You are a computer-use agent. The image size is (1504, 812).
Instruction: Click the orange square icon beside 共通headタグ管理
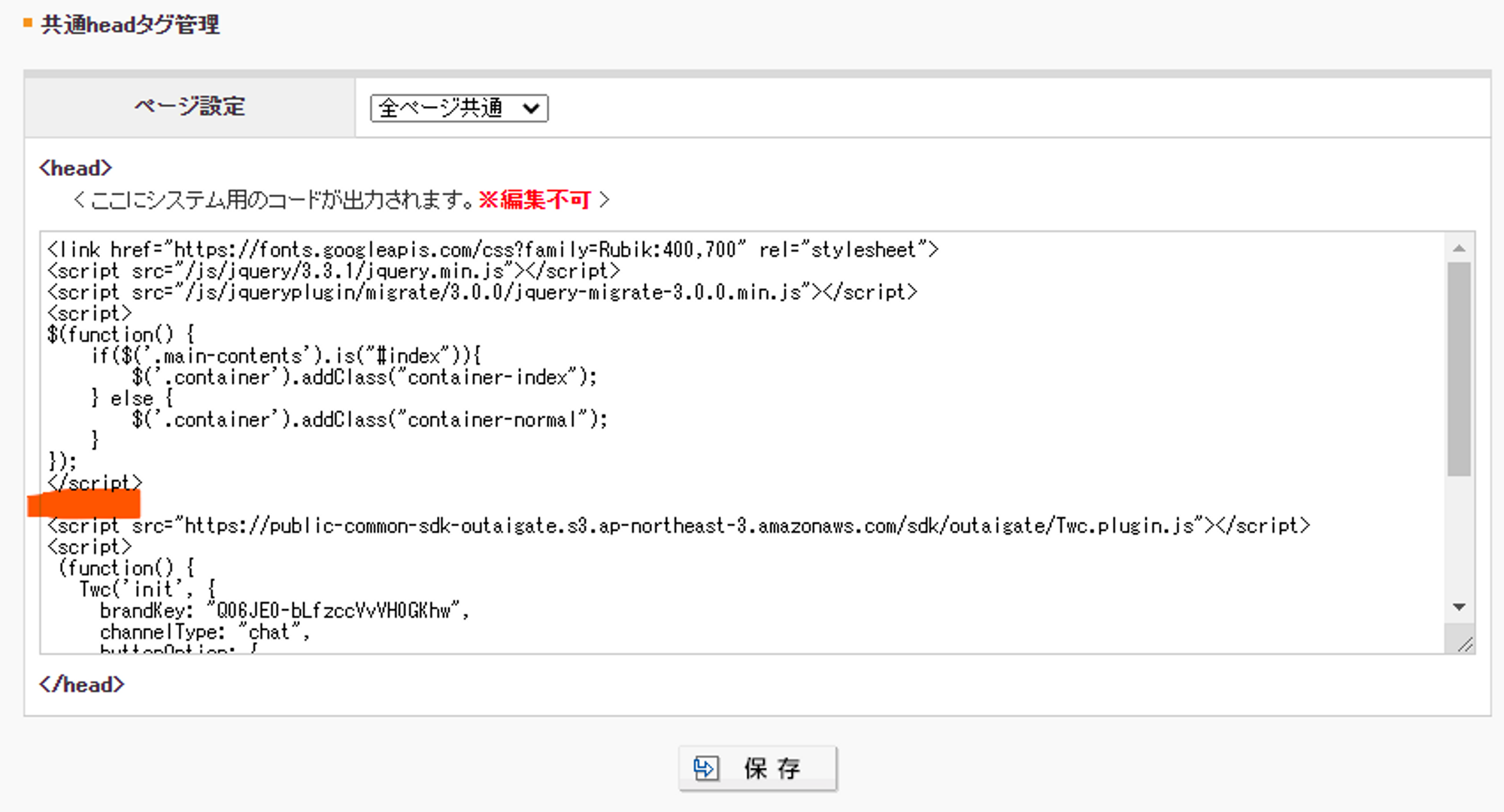28,23
